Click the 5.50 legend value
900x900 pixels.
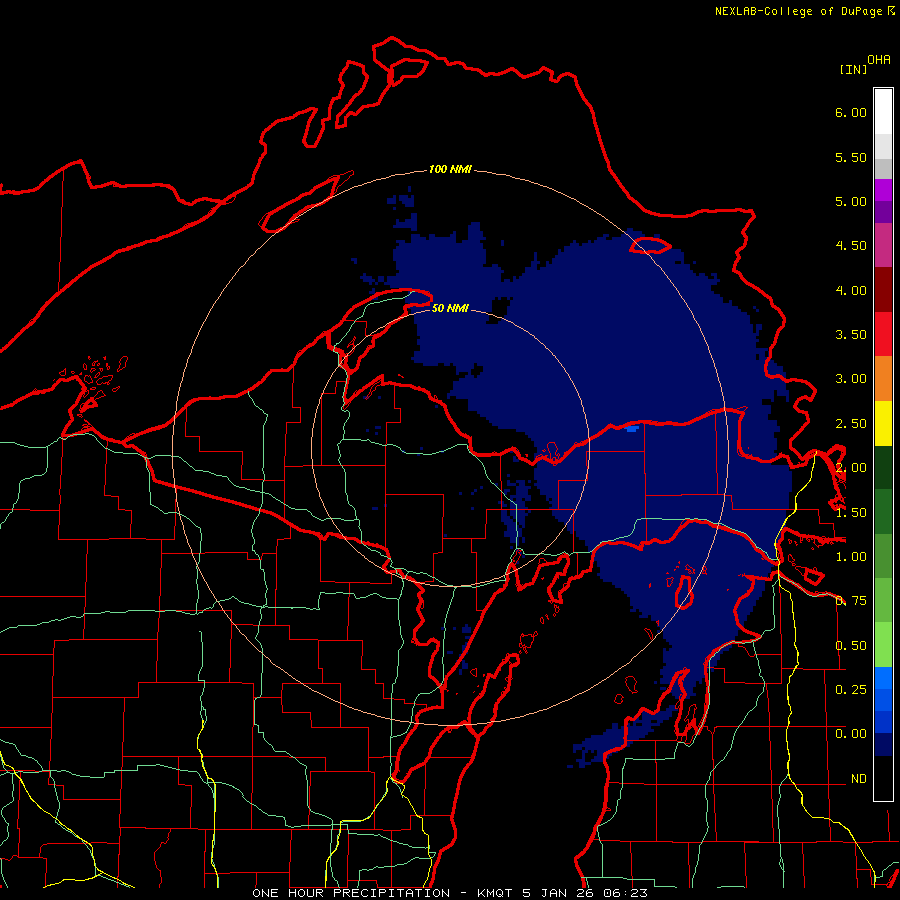pos(851,157)
